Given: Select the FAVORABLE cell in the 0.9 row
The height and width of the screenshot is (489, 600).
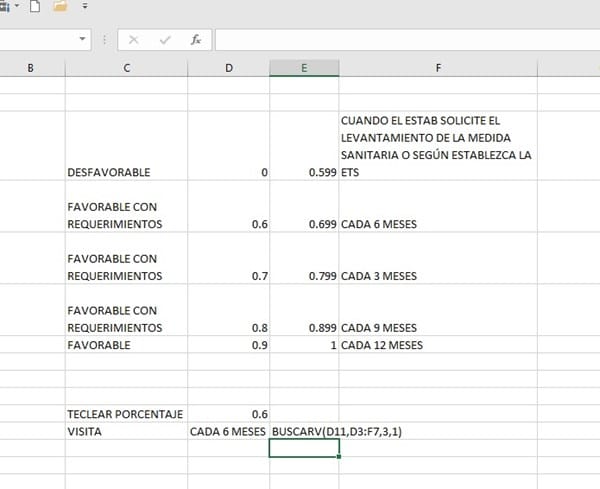Looking at the screenshot, I should (x=127, y=345).
